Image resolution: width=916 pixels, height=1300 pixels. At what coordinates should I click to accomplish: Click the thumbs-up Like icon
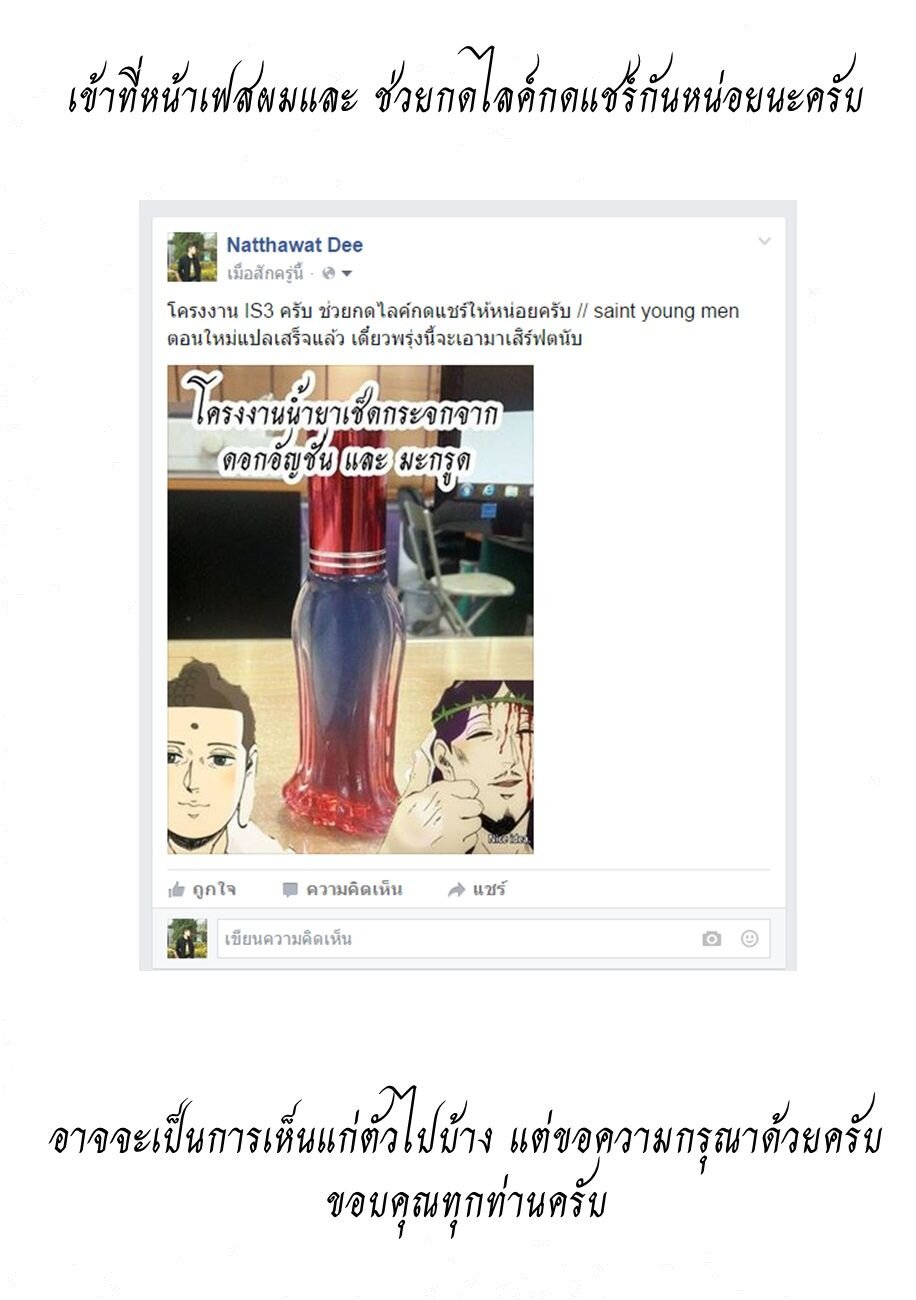coord(177,889)
